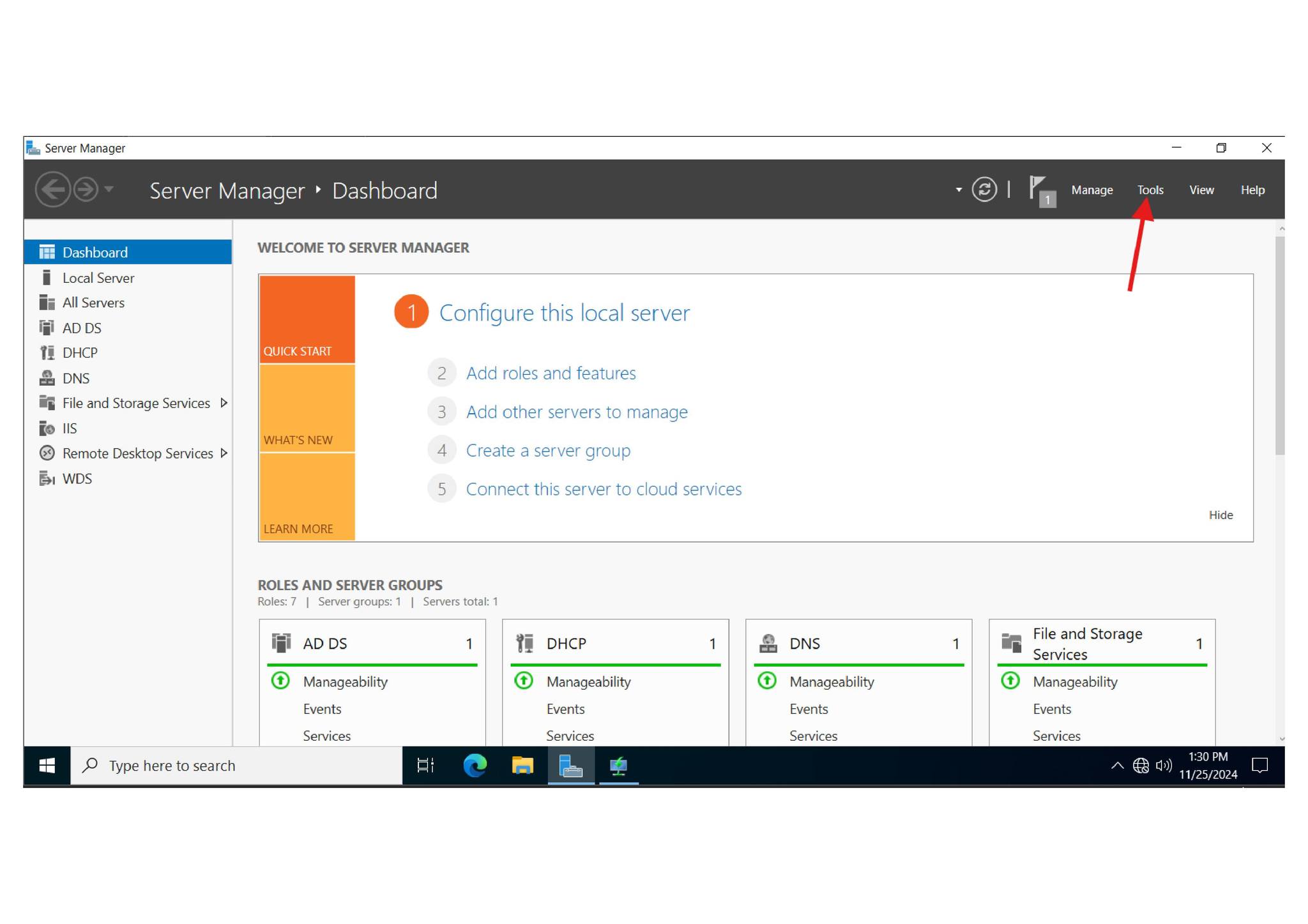
Task: Click the taskbar search box
Action: 236,766
